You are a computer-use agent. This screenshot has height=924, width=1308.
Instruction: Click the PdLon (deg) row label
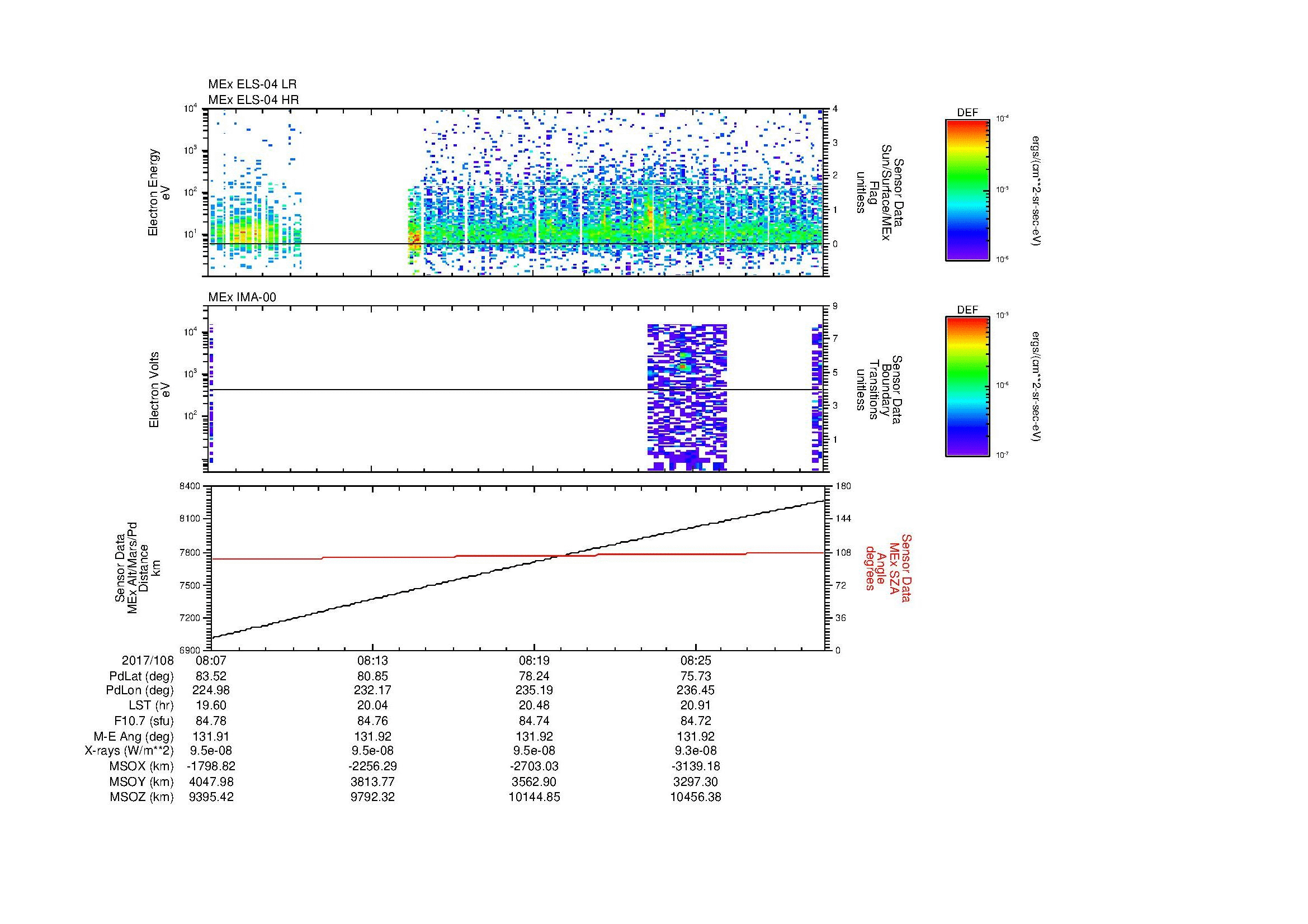[140, 690]
